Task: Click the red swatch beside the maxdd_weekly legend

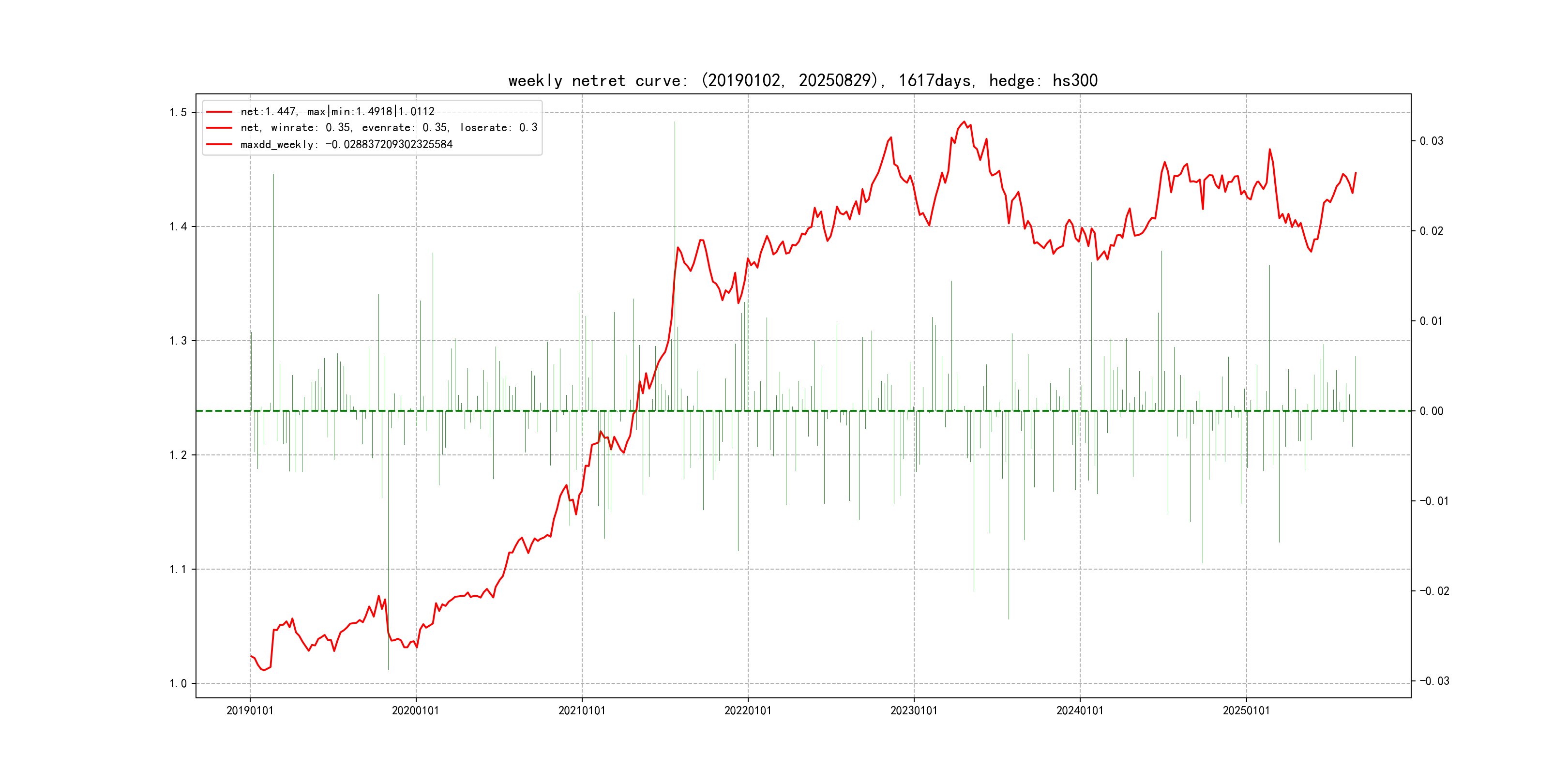Action: point(219,145)
